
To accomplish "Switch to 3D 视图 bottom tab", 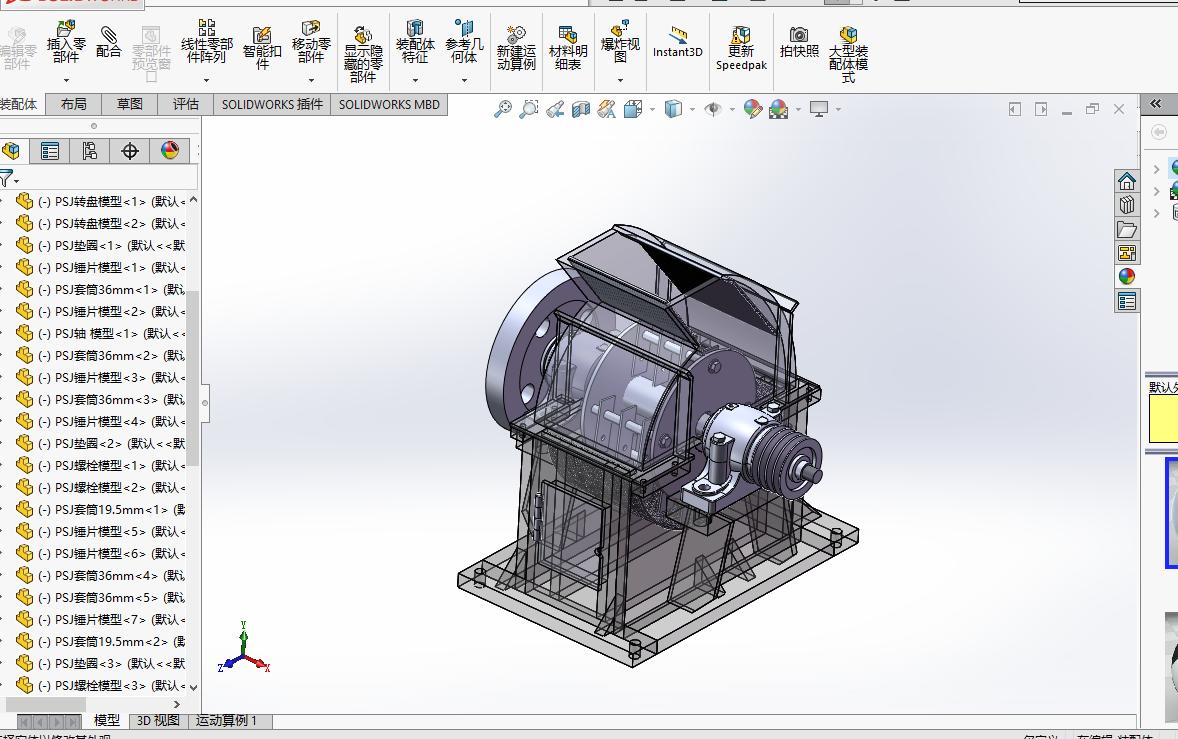I will (158, 721).
